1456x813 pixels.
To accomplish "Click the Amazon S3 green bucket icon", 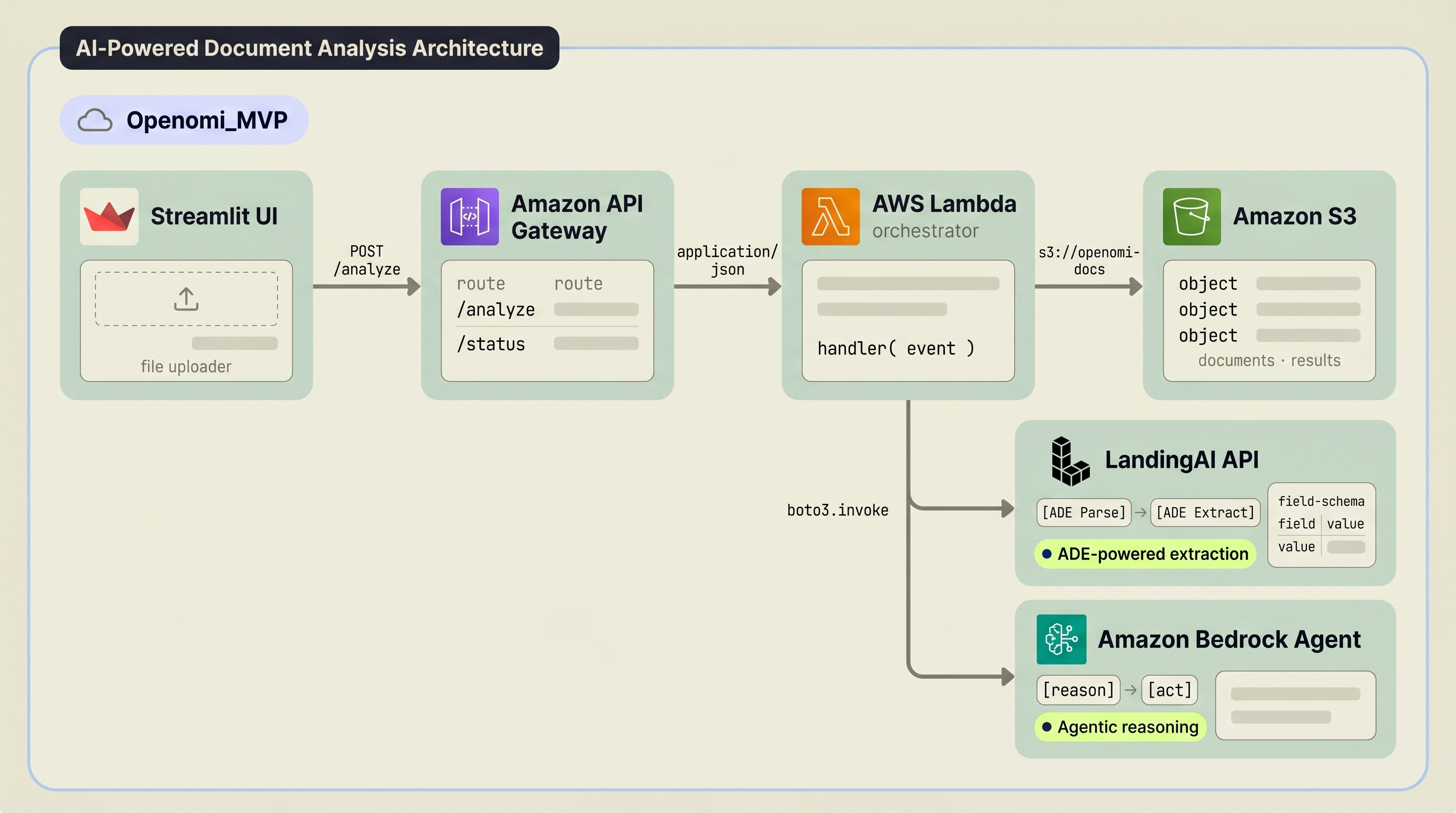I will click(x=1191, y=216).
